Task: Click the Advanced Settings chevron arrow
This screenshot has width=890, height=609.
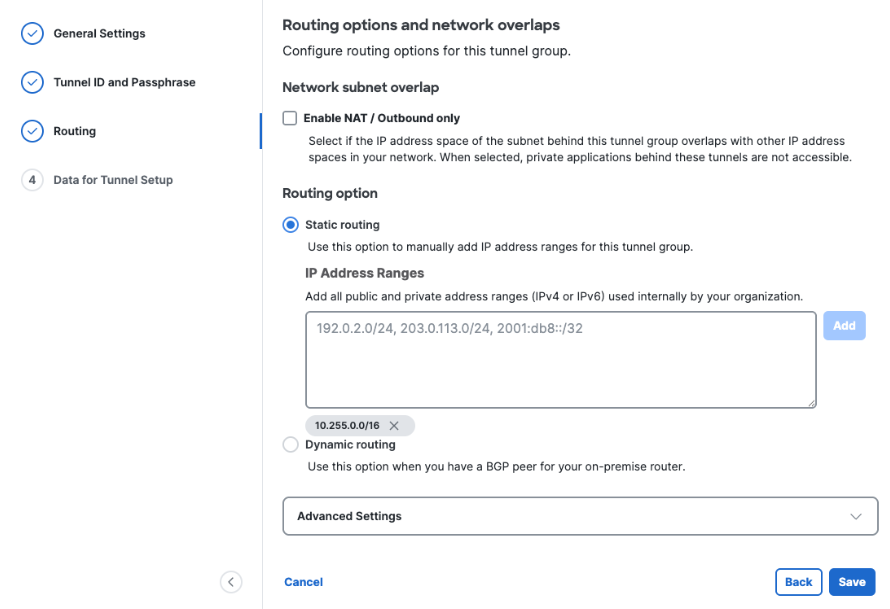Action: pyautogui.click(x=856, y=516)
